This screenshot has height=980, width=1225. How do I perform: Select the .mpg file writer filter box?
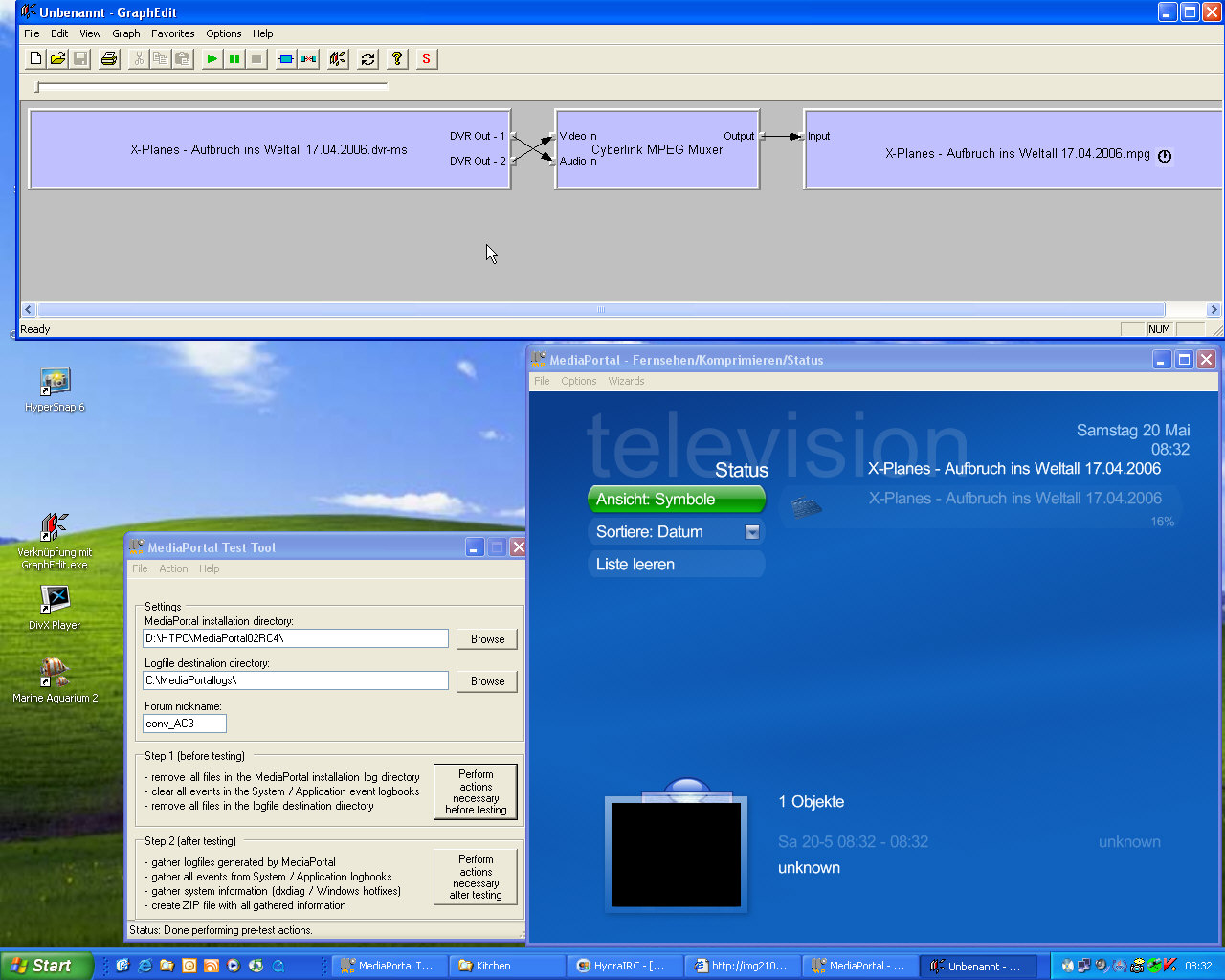click(x=1014, y=149)
